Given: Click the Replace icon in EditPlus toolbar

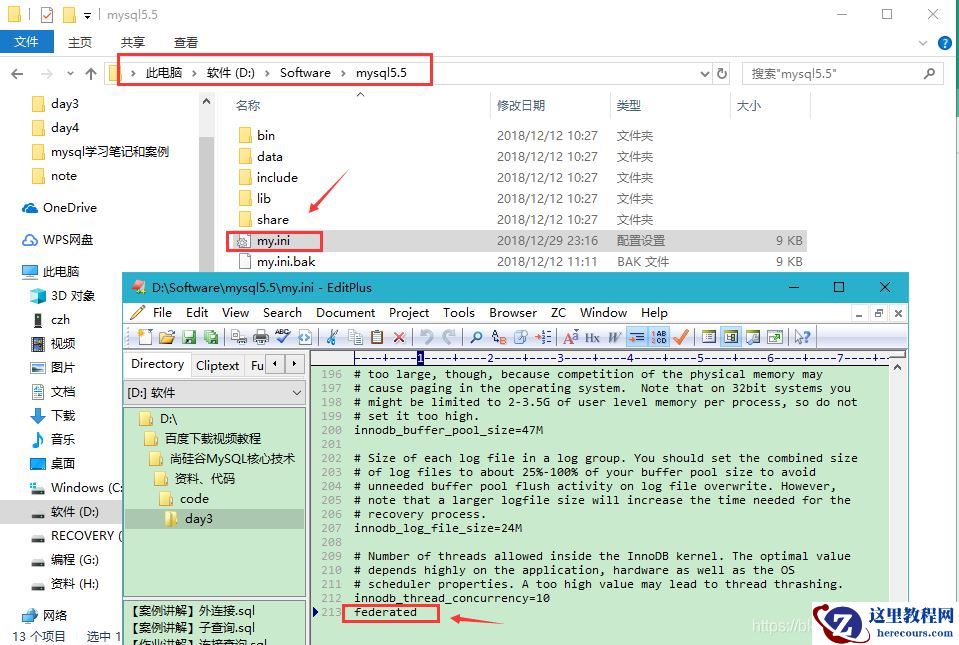Looking at the screenshot, I should click(500, 337).
